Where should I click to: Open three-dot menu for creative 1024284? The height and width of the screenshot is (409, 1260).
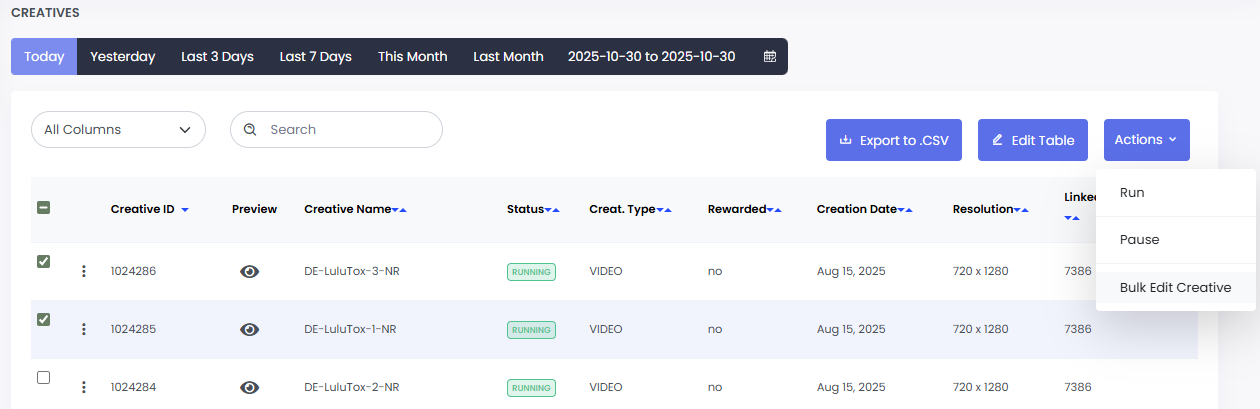(x=84, y=387)
